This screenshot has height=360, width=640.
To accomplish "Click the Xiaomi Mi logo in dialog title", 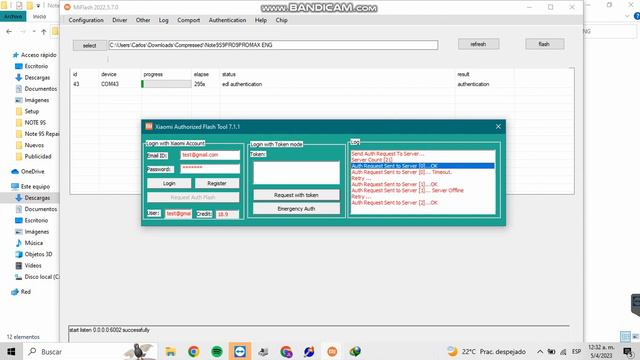I will pyautogui.click(x=149, y=127).
